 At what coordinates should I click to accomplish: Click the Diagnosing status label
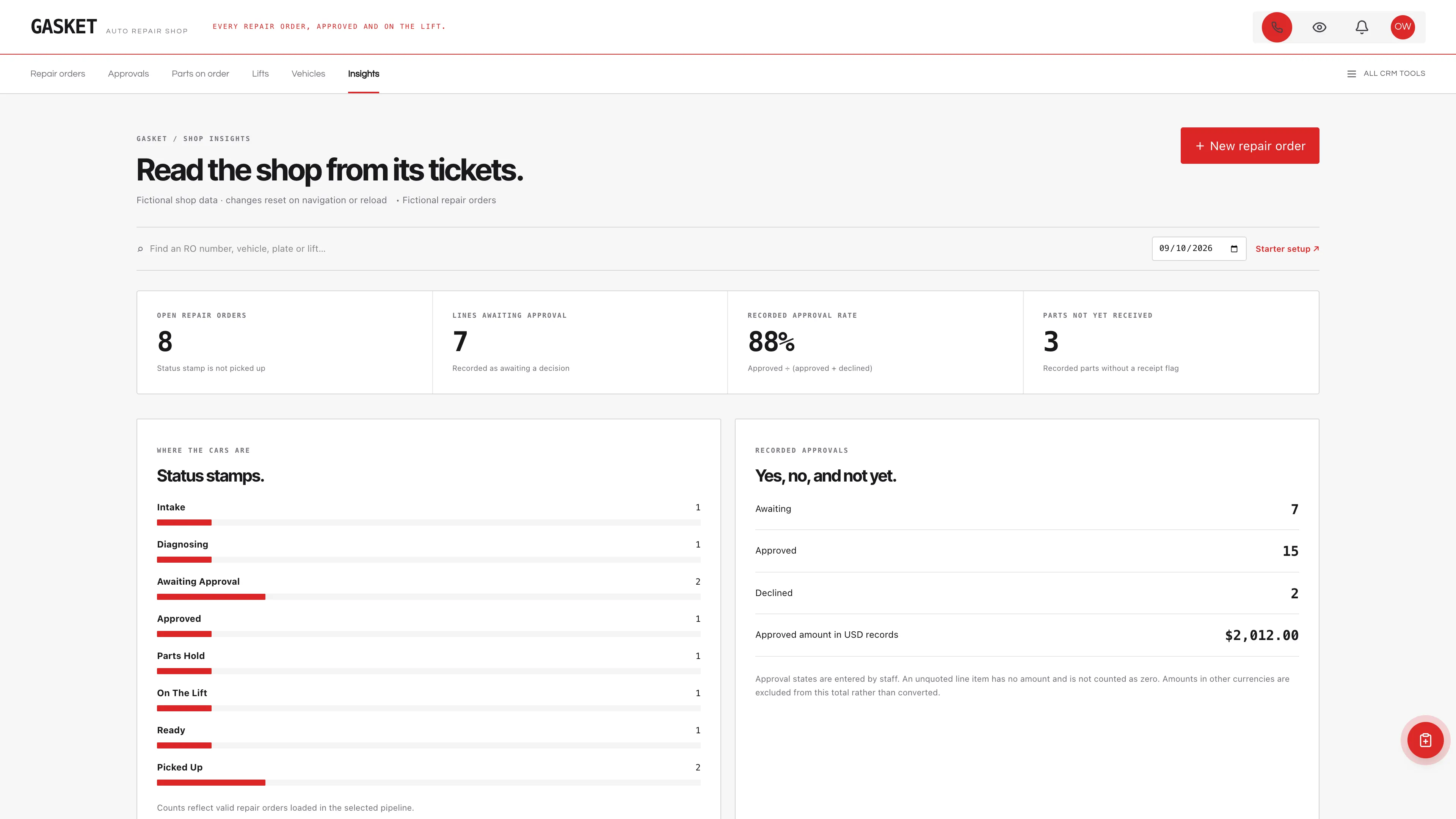point(182,544)
